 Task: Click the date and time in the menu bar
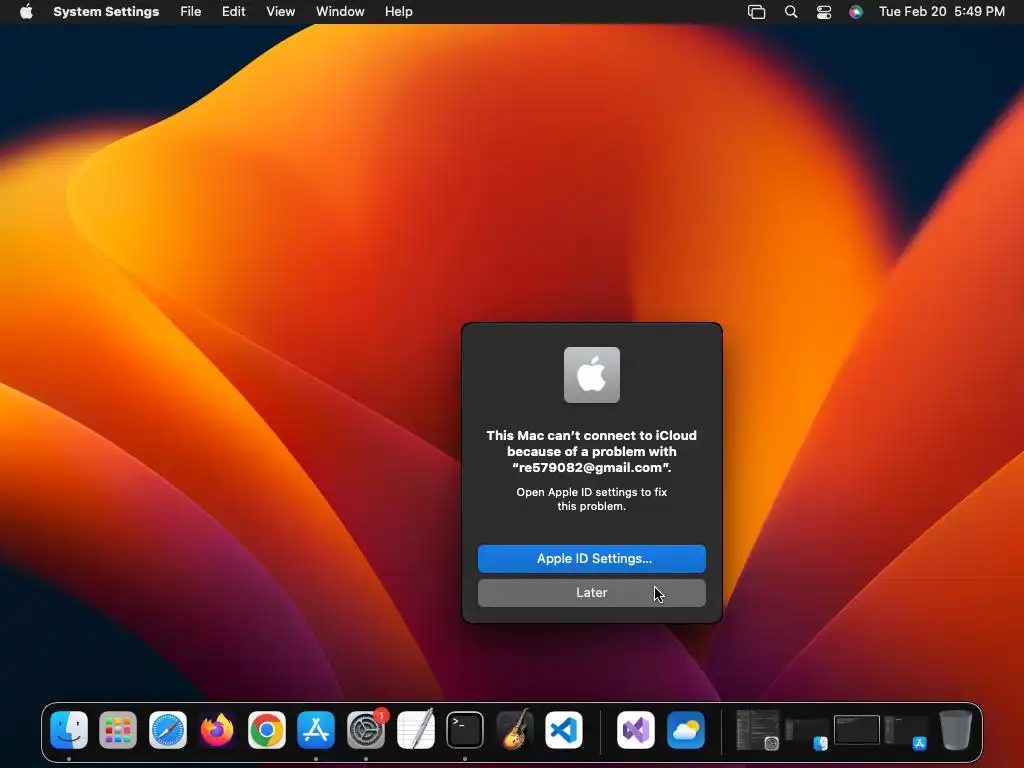coord(941,12)
